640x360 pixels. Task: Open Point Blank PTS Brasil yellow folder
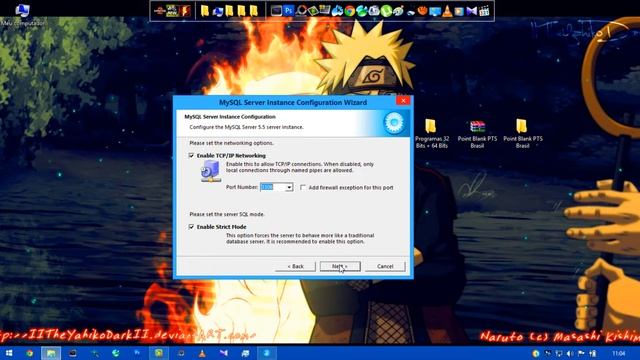523,134
